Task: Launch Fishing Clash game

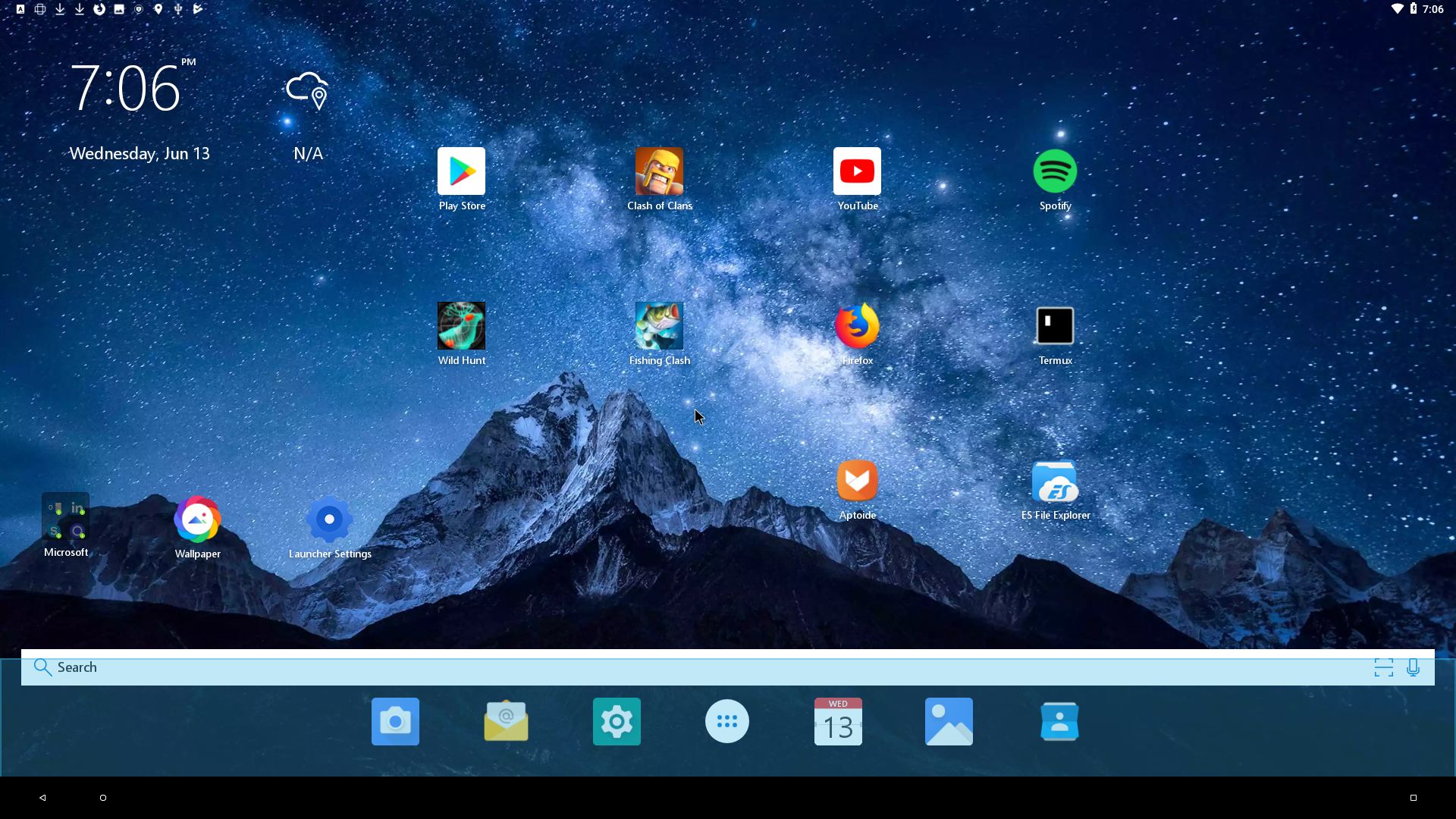Action: (x=659, y=326)
